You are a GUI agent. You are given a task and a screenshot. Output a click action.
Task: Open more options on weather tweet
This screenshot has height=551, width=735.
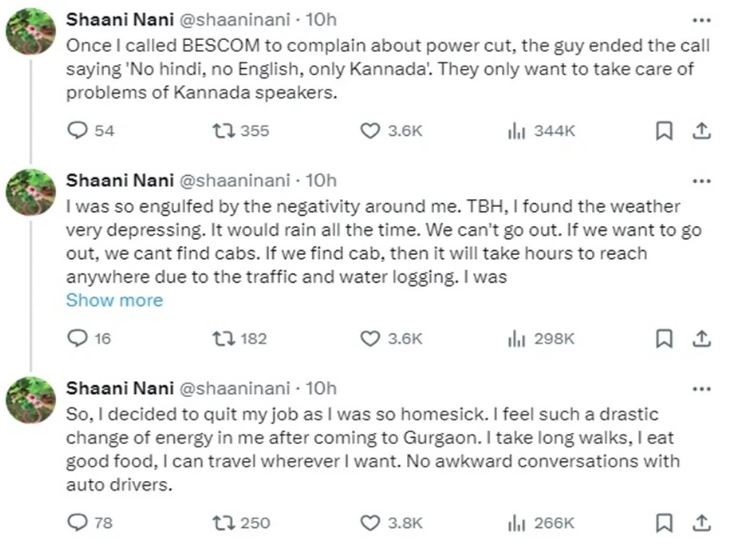[701, 180]
